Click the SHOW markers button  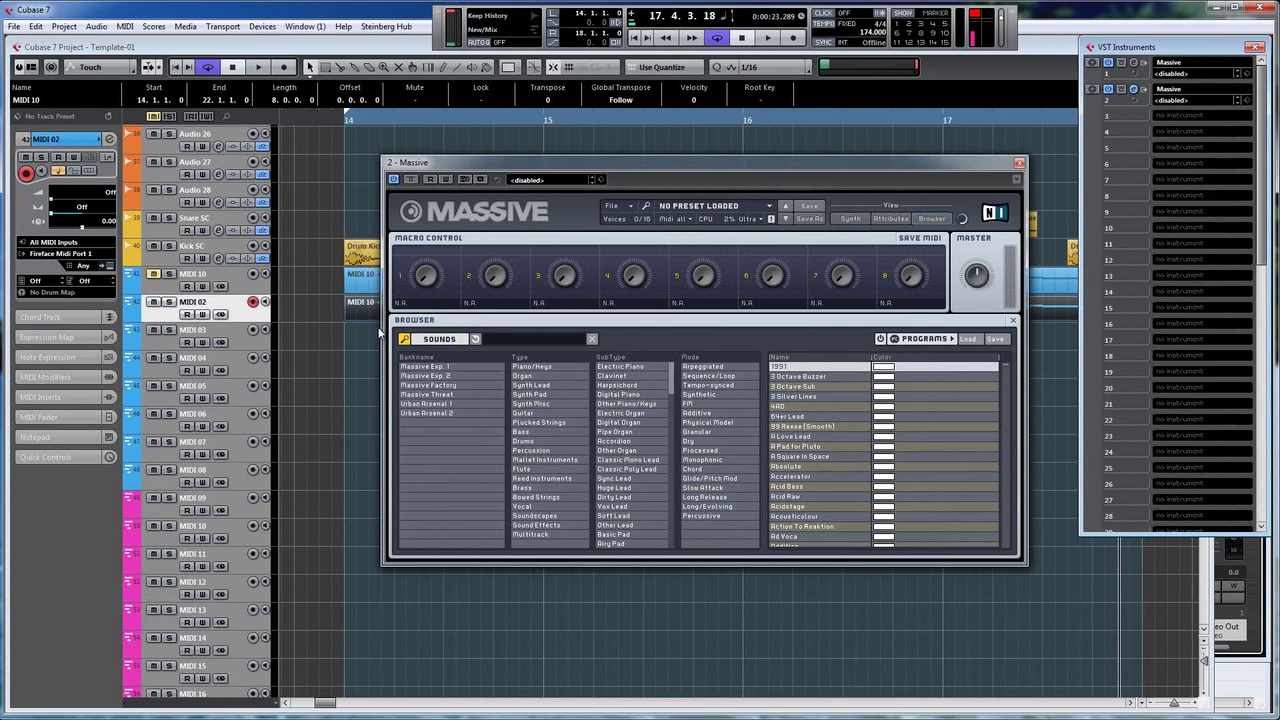[x=903, y=13]
